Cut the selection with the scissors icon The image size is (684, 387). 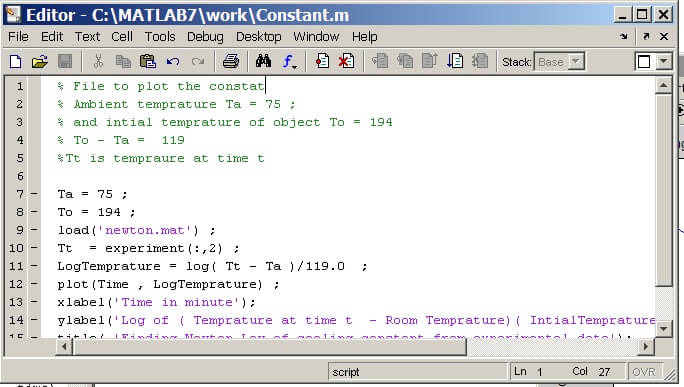(x=99, y=62)
